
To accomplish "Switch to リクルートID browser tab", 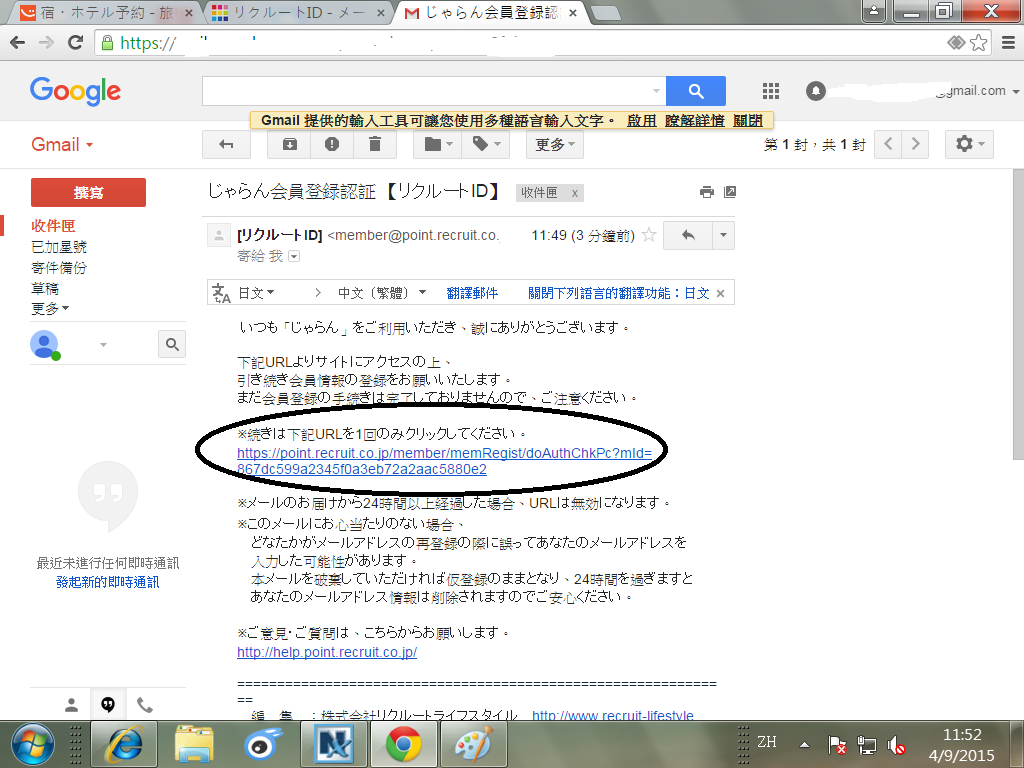I will click(299, 12).
